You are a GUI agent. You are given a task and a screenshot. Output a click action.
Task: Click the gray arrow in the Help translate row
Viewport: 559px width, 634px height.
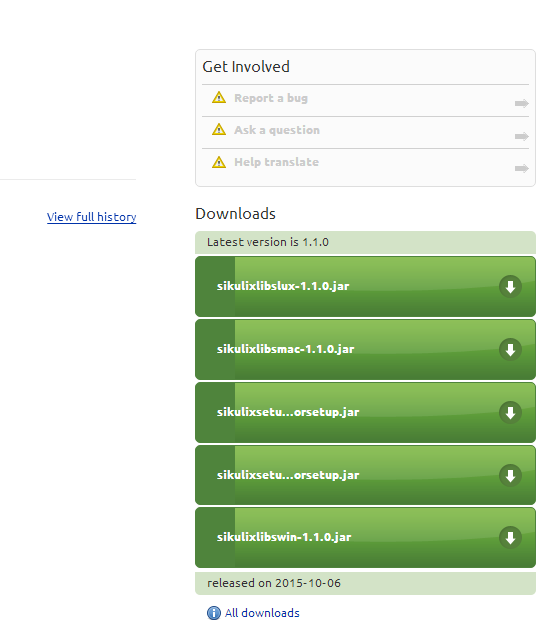point(521,168)
